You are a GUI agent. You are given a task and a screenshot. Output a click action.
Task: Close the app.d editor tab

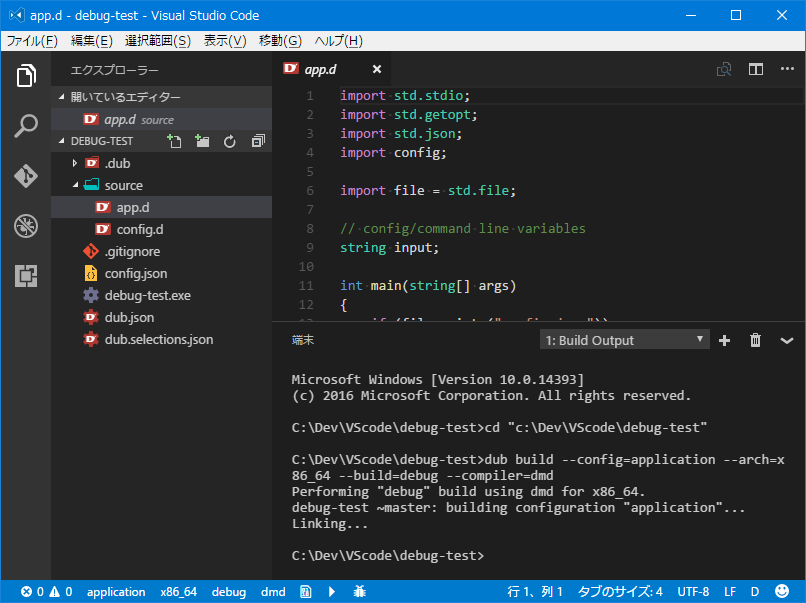coord(377,69)
